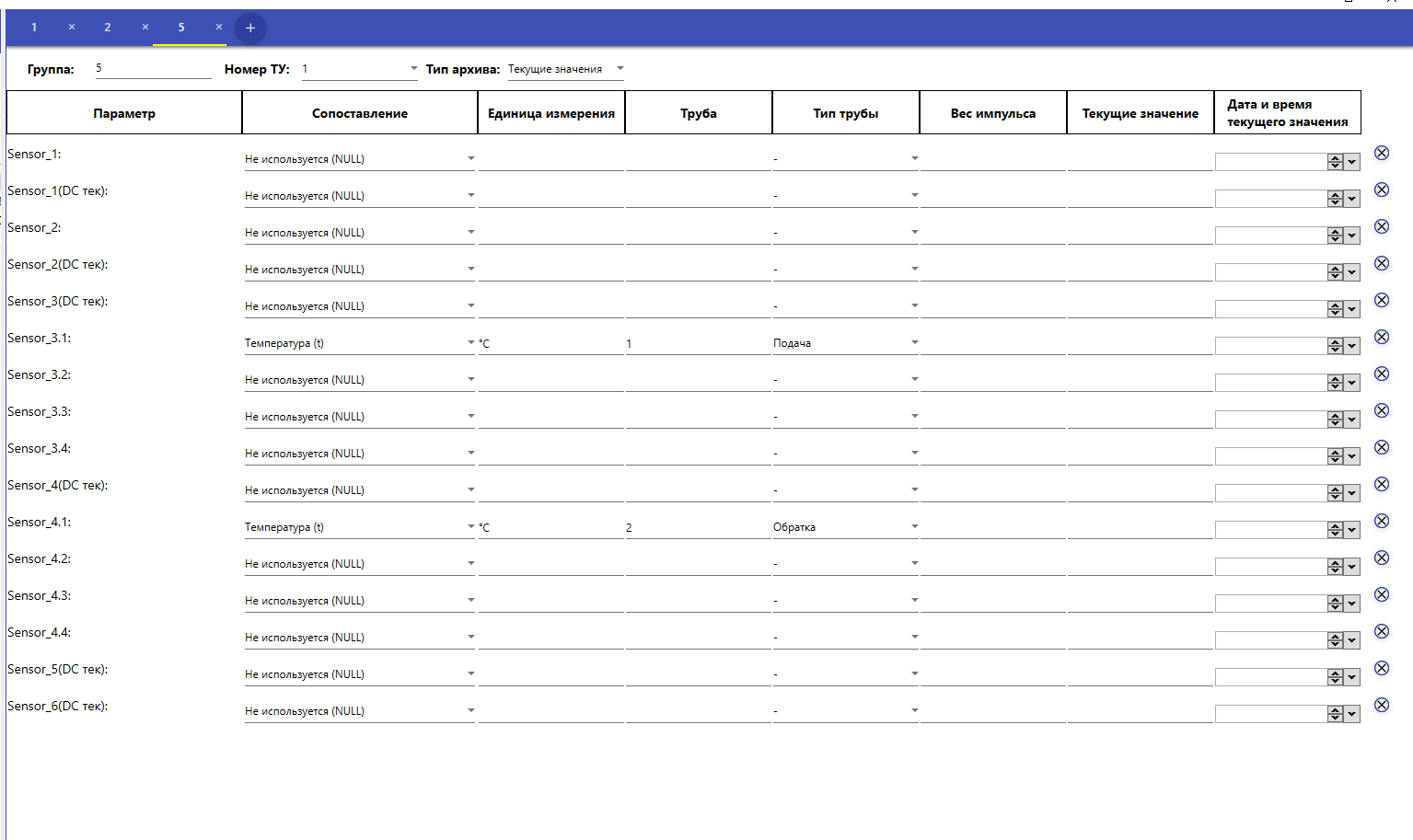The height and width of the screenshot is (840, 1413).
Task: Open Сопоставление dropdown for Sensor_4.1 Температура
Action: pos(360,527)
